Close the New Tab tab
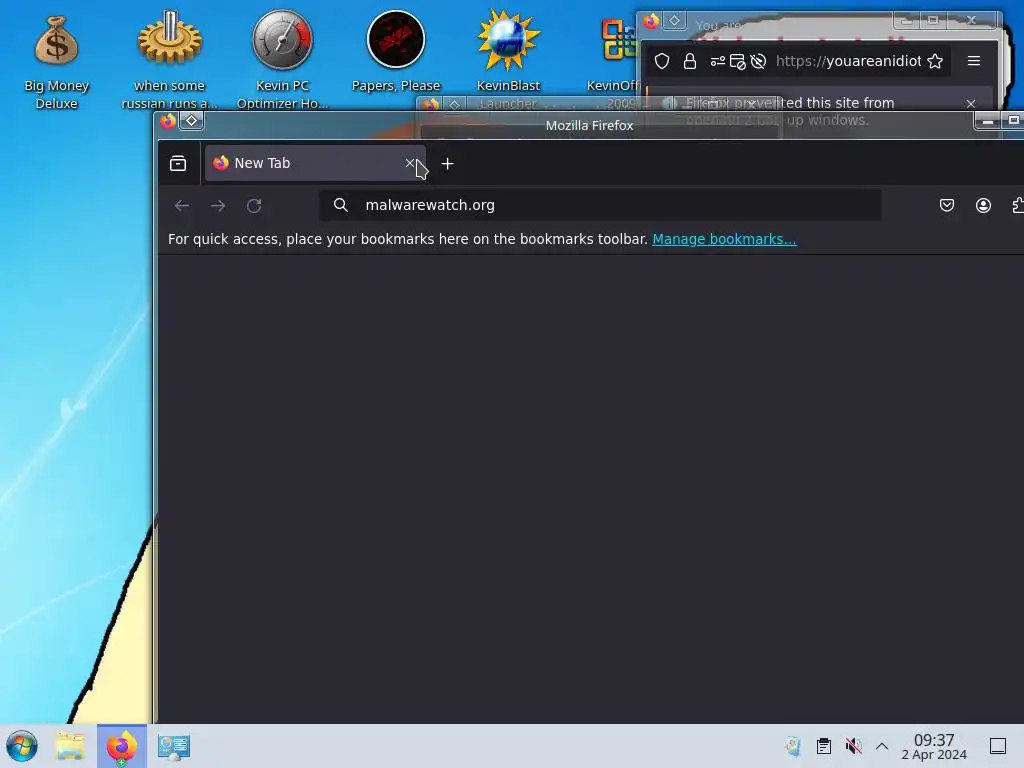Viewport: 1024px width, 768px height. [410, 163]
